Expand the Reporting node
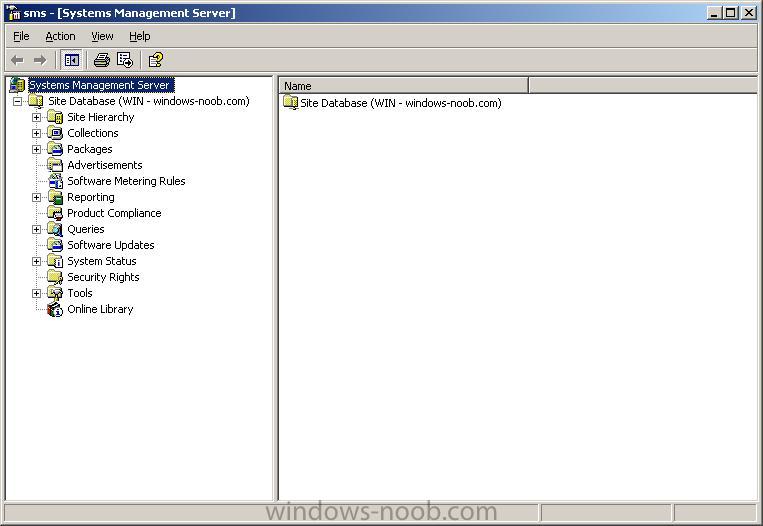The height and width of the screenshot is (526, 763). tap(36, 198)
